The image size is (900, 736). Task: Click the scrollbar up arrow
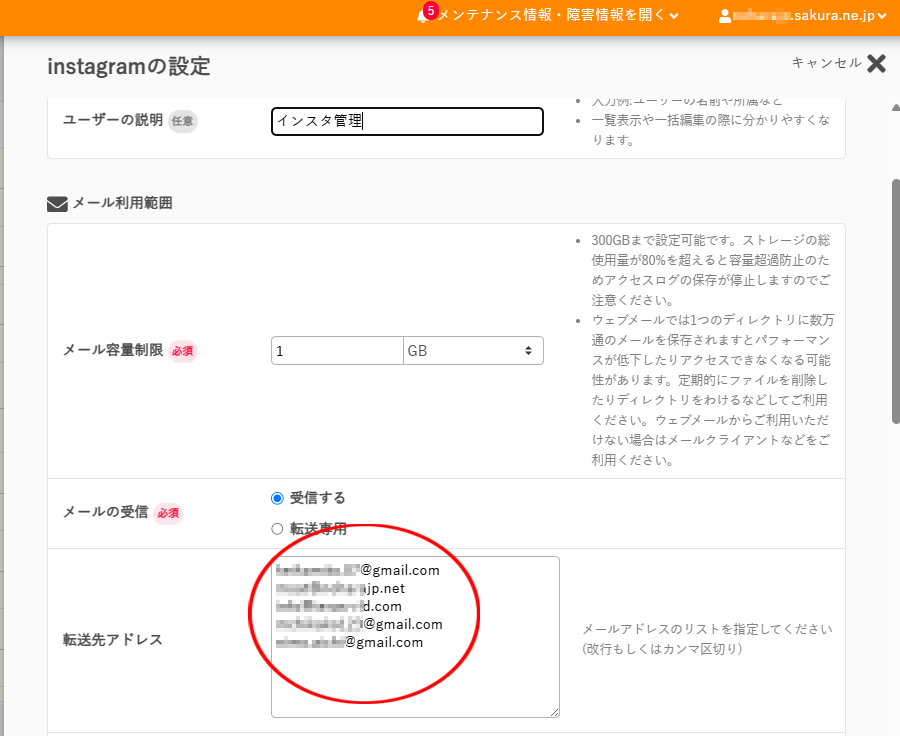895,107
